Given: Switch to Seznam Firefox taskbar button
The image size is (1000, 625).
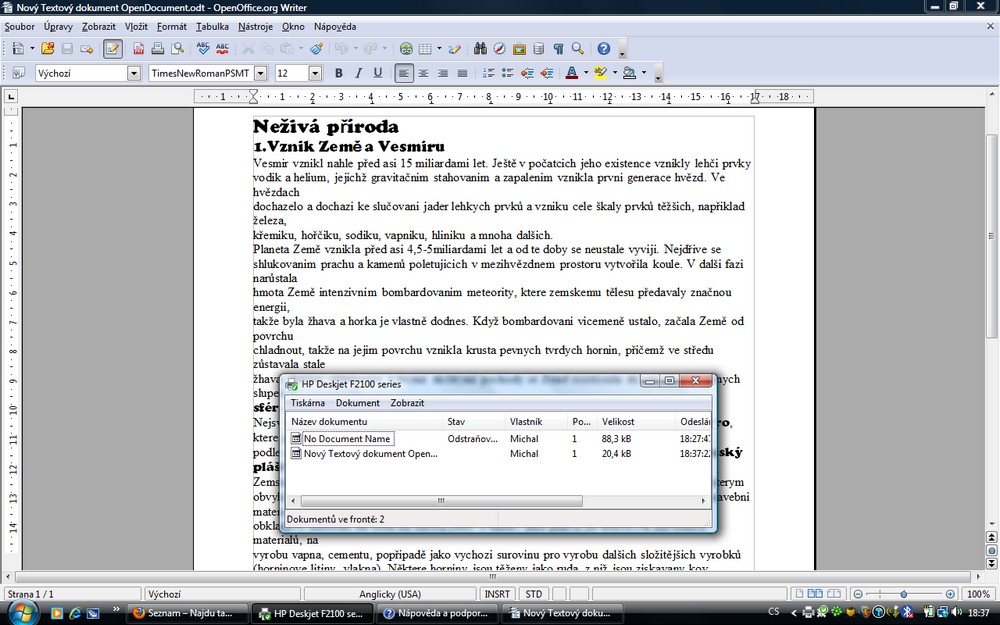Looking at the screenshot, I should pos(186,614).
